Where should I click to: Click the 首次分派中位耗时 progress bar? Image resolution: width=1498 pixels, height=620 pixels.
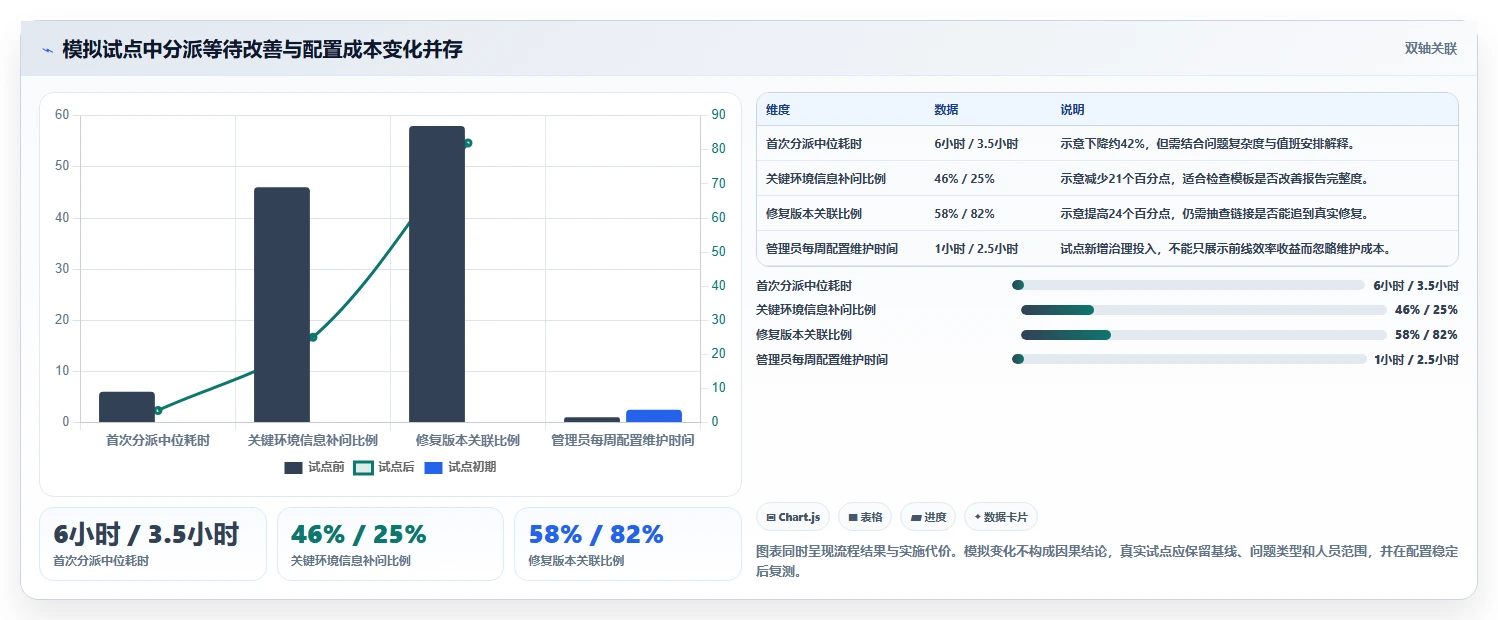tap(1188, 285)
